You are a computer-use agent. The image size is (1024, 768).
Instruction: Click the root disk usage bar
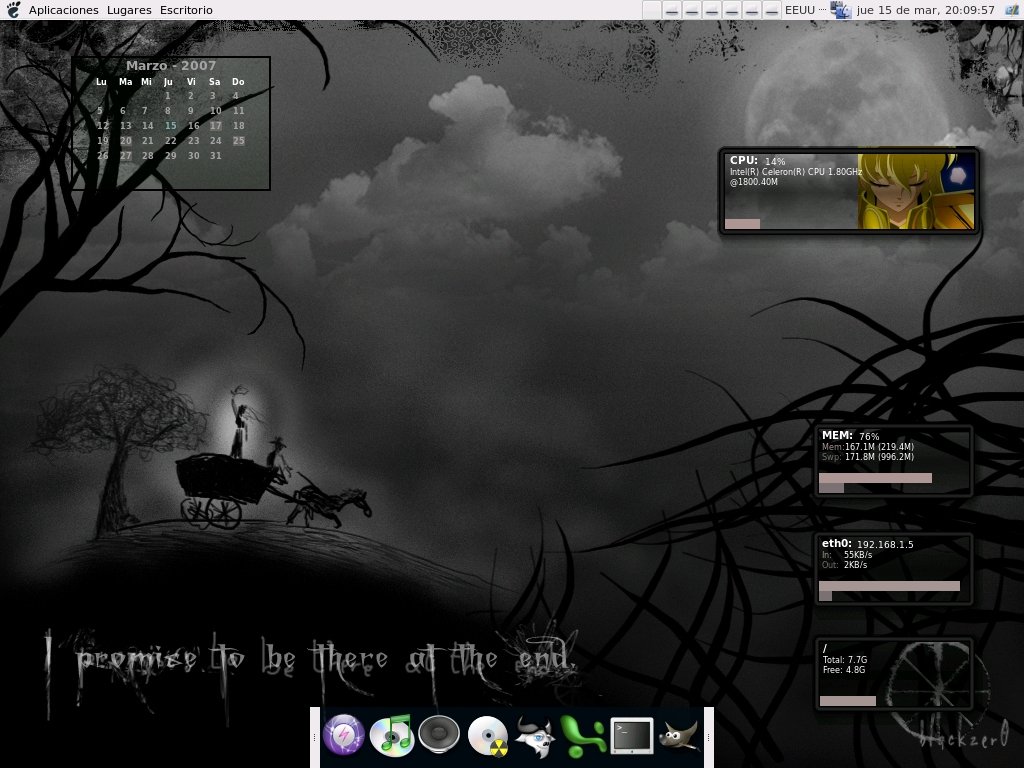[848, 701]
